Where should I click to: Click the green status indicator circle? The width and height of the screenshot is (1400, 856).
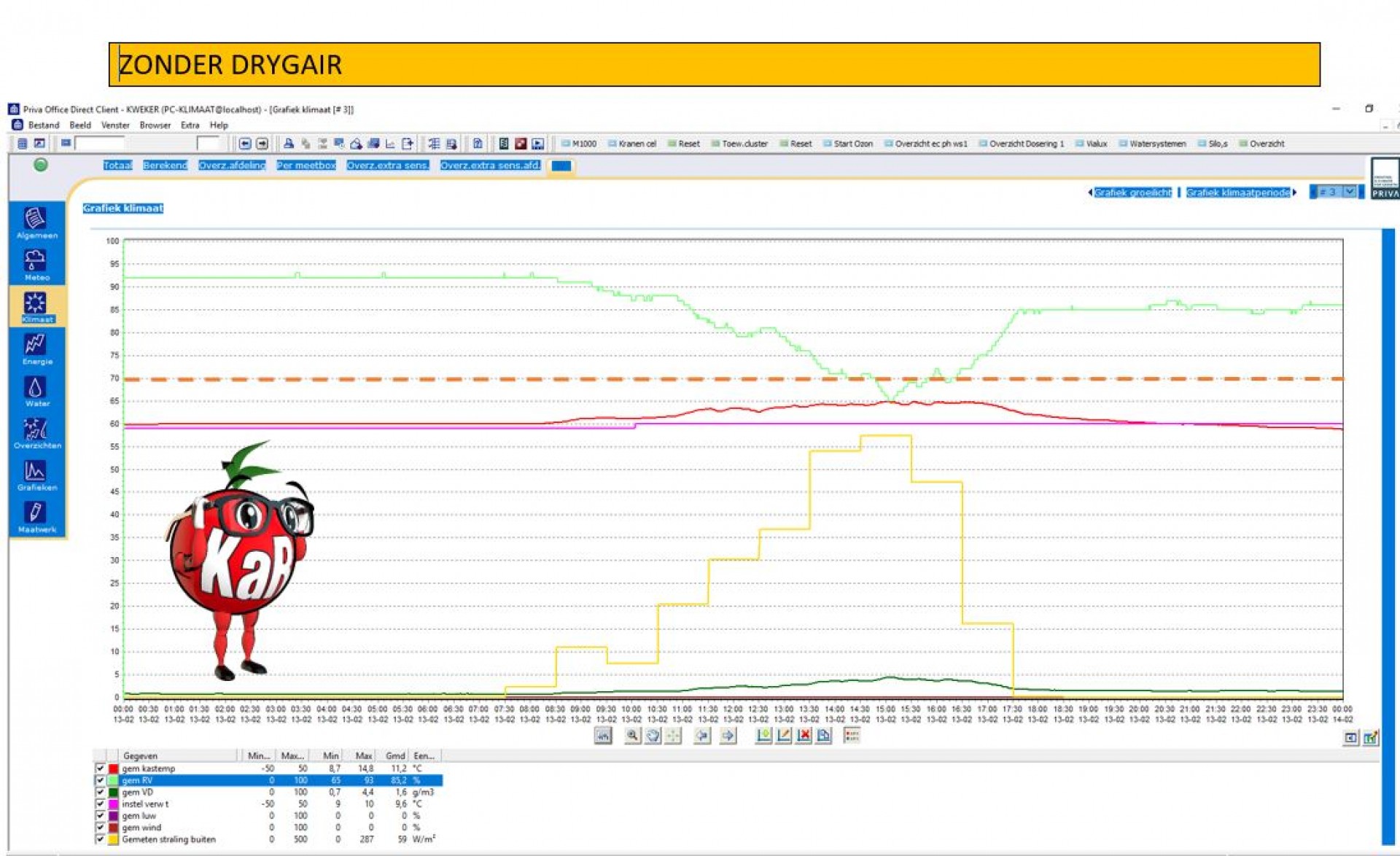tap(41, 165)
